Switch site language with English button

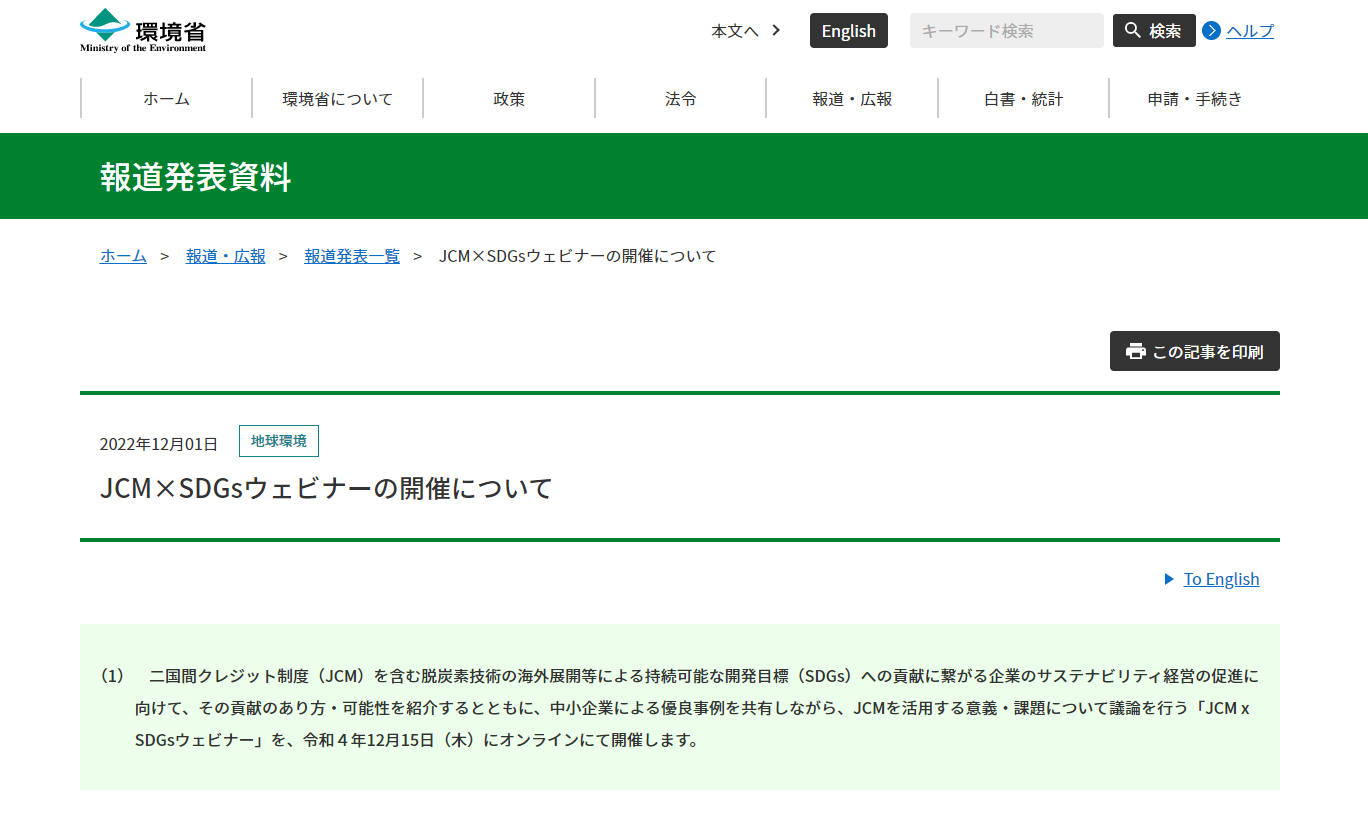(848, 31)
